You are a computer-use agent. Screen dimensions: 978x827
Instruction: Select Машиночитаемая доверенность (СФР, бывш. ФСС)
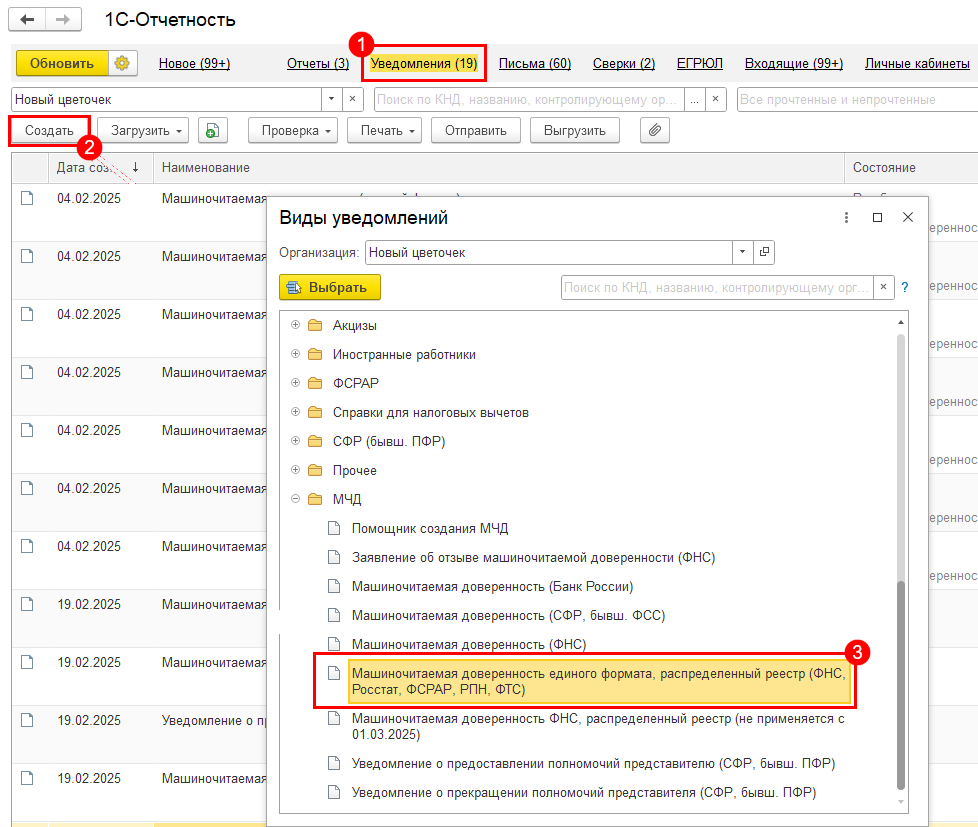[508, 615]
